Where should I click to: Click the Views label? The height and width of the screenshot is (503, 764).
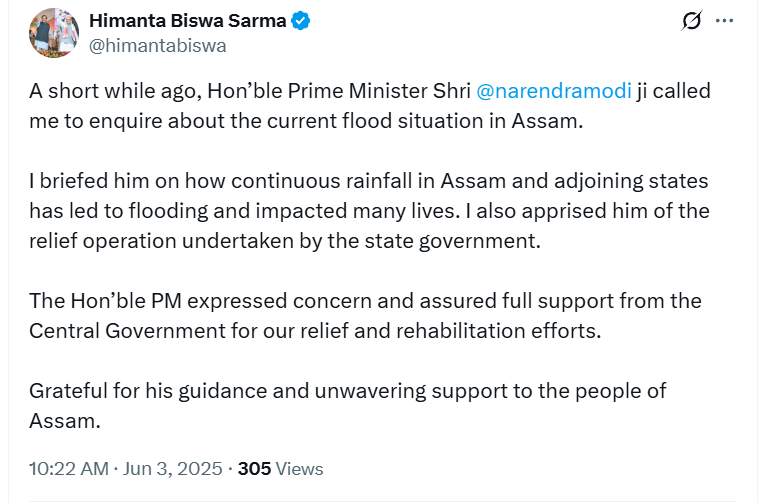tap(300, 468)
